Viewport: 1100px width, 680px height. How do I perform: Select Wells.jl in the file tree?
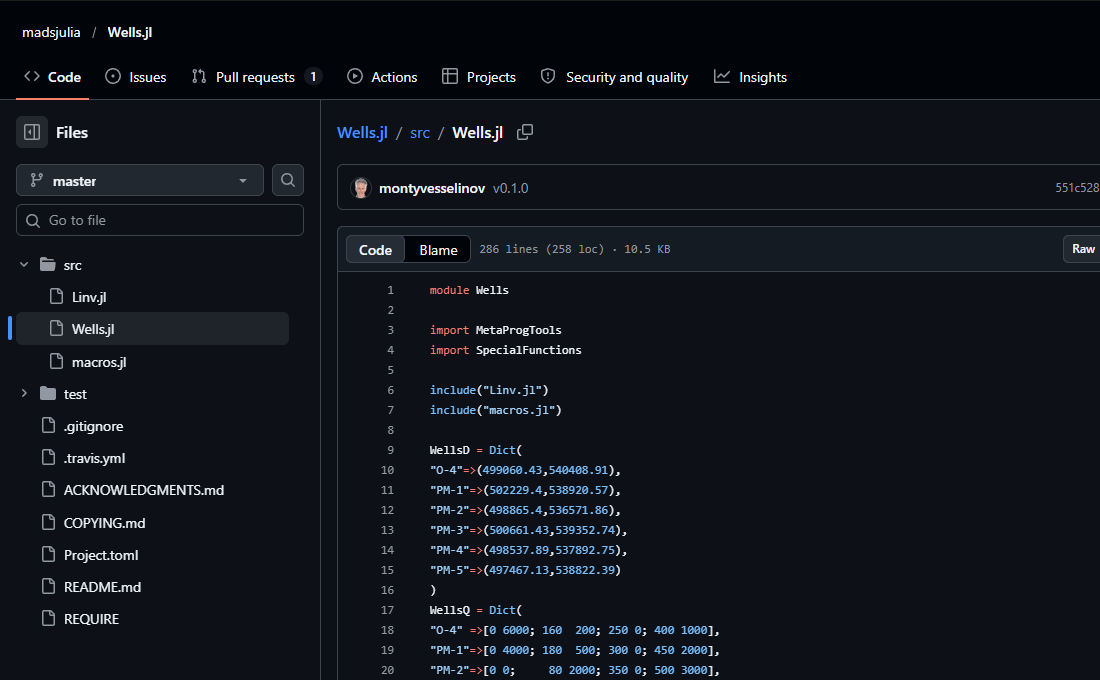click(x=152, y=328)
